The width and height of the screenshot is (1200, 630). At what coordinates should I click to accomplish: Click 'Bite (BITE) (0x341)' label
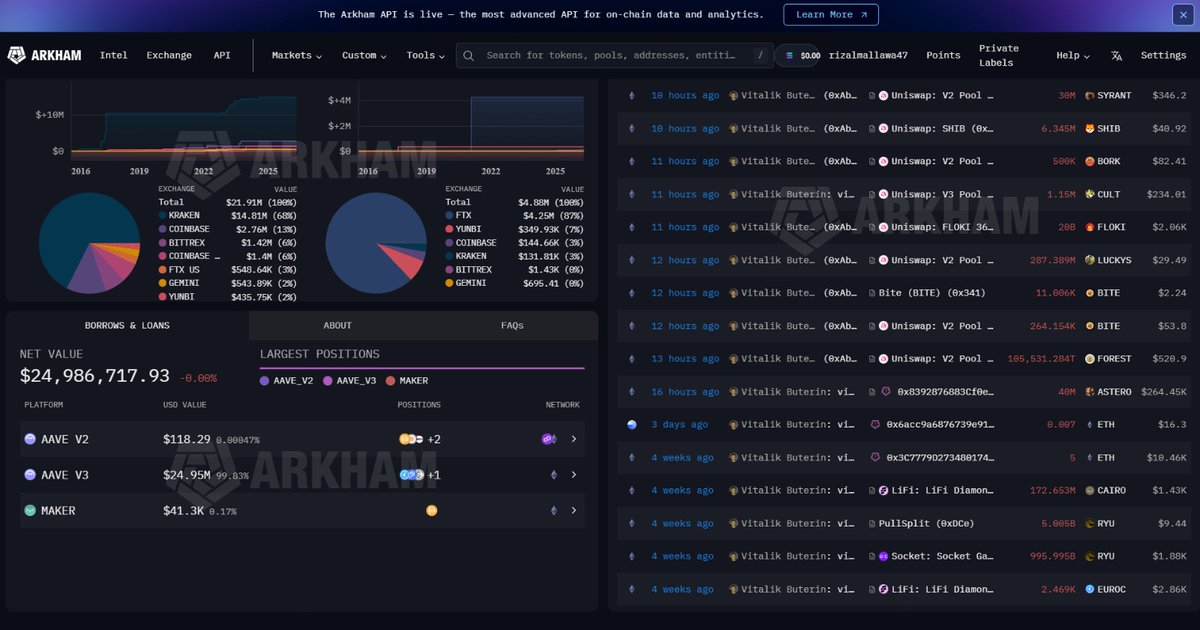(931, 294)
